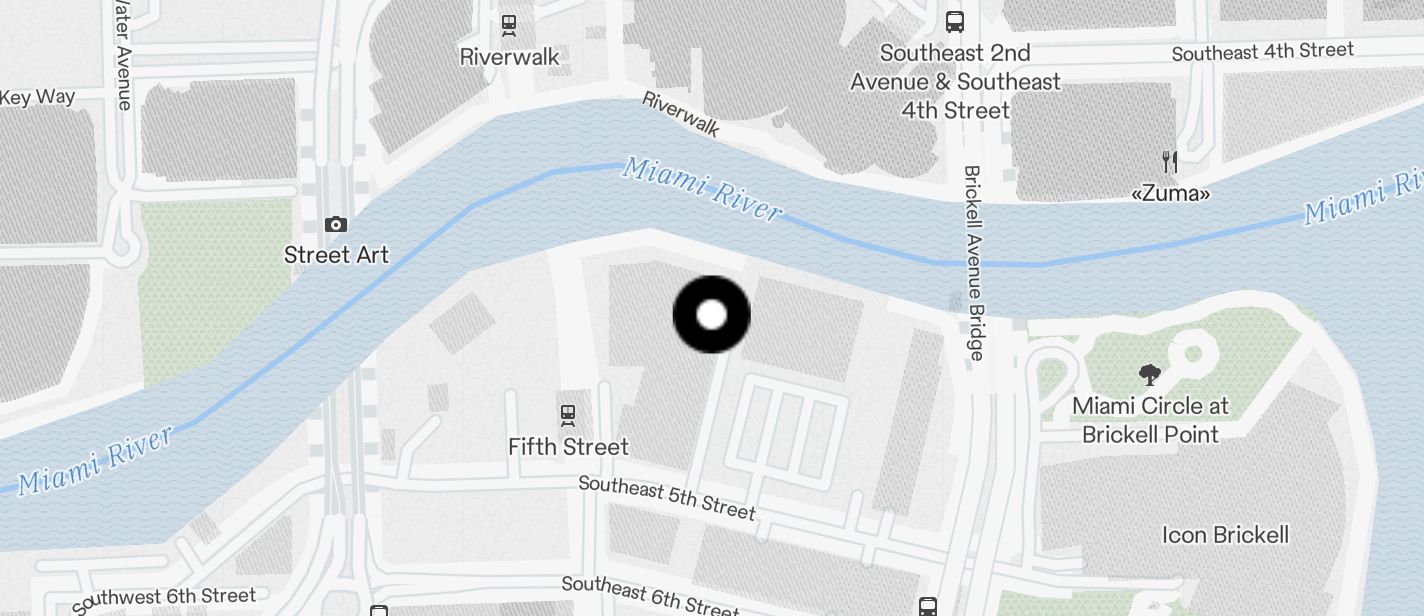Open the Miami Circle at Brickell Point label
The image size is (1424, 616).
(1151, 421)
